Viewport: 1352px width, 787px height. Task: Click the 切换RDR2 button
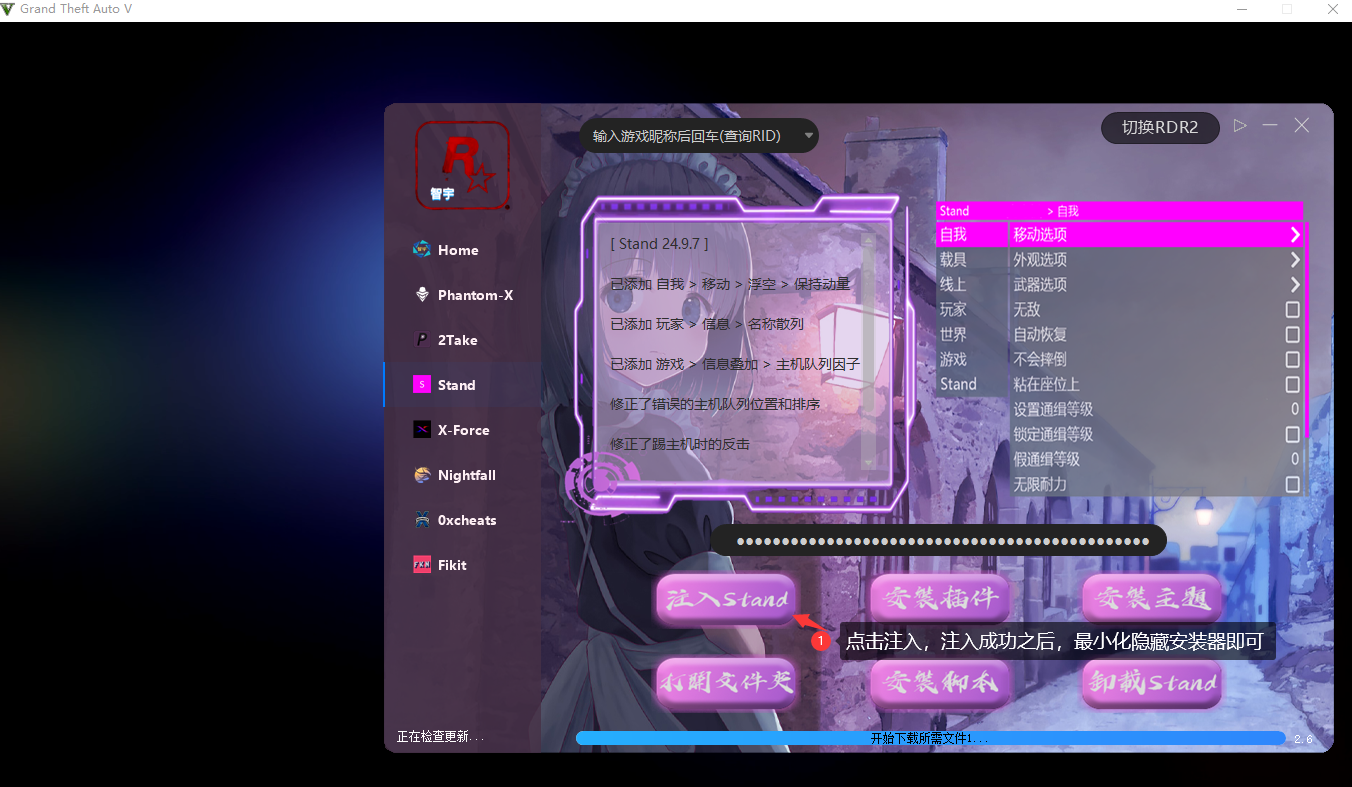[1160, 127]
